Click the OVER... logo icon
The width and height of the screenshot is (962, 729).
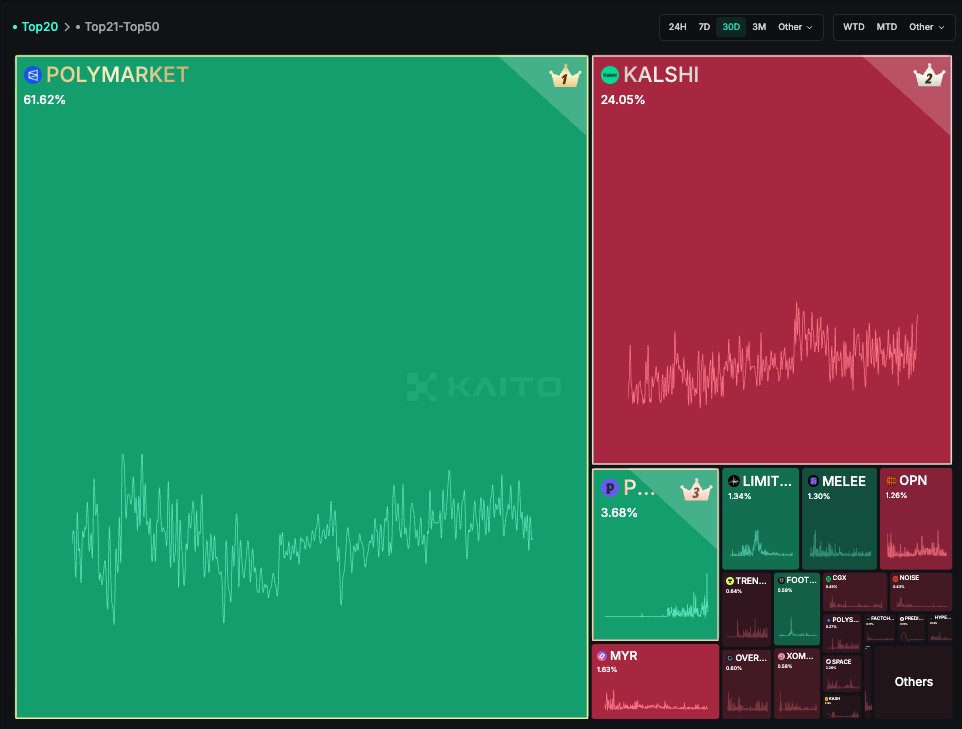[x=730, y=658]
